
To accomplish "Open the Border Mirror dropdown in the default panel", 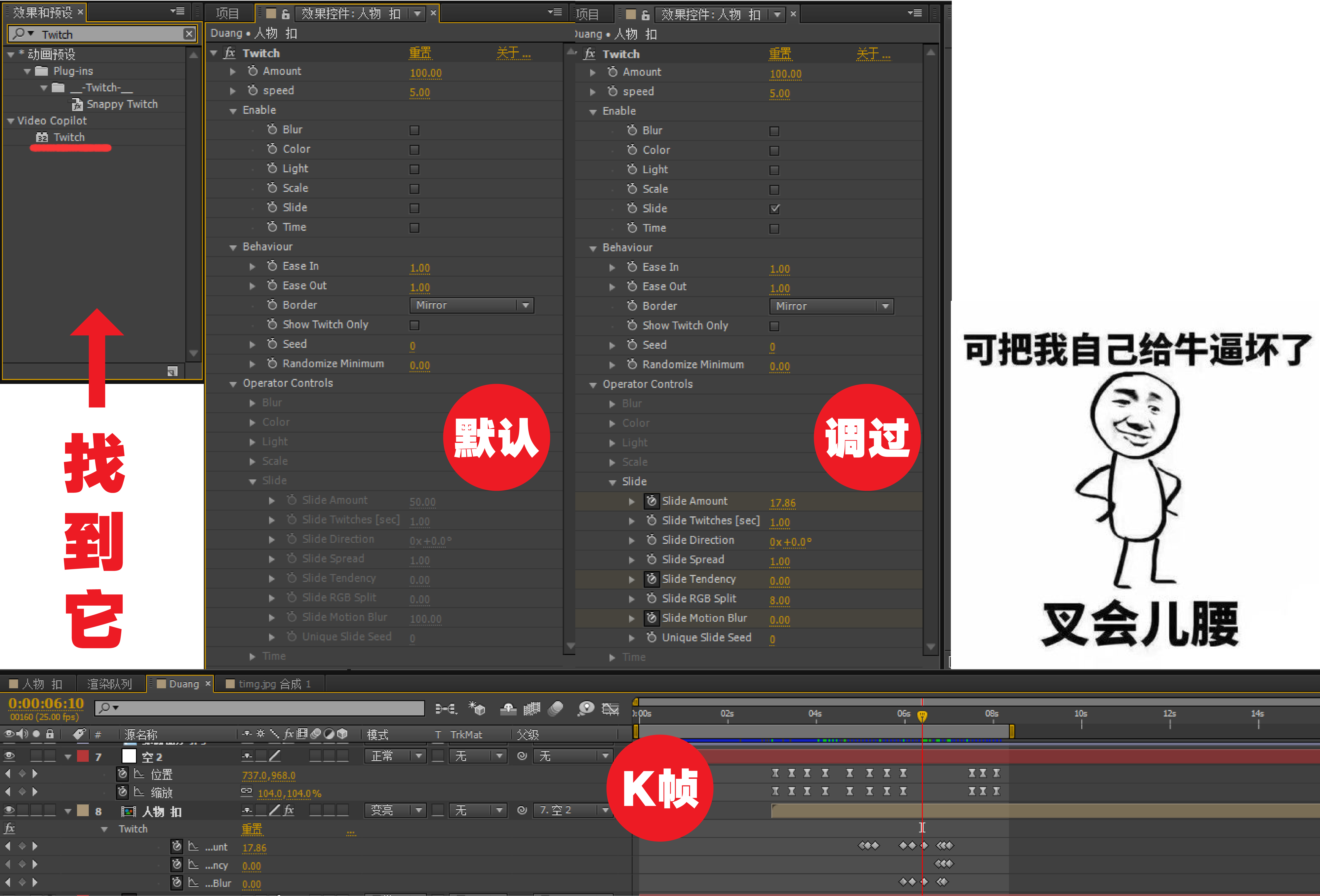I will 471,305.
